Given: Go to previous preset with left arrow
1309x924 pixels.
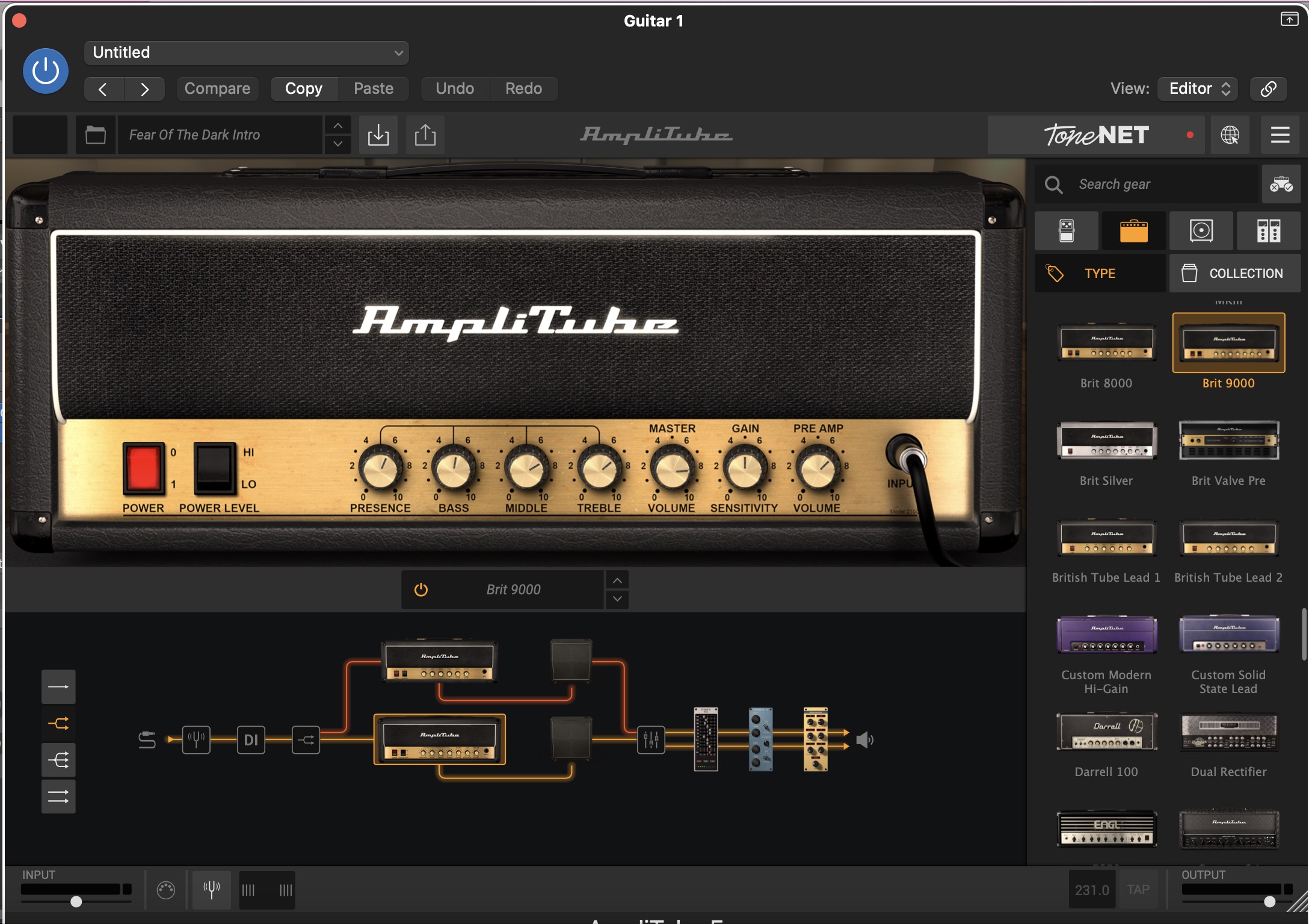Looking at the screenshot, I should coord(103,89).
